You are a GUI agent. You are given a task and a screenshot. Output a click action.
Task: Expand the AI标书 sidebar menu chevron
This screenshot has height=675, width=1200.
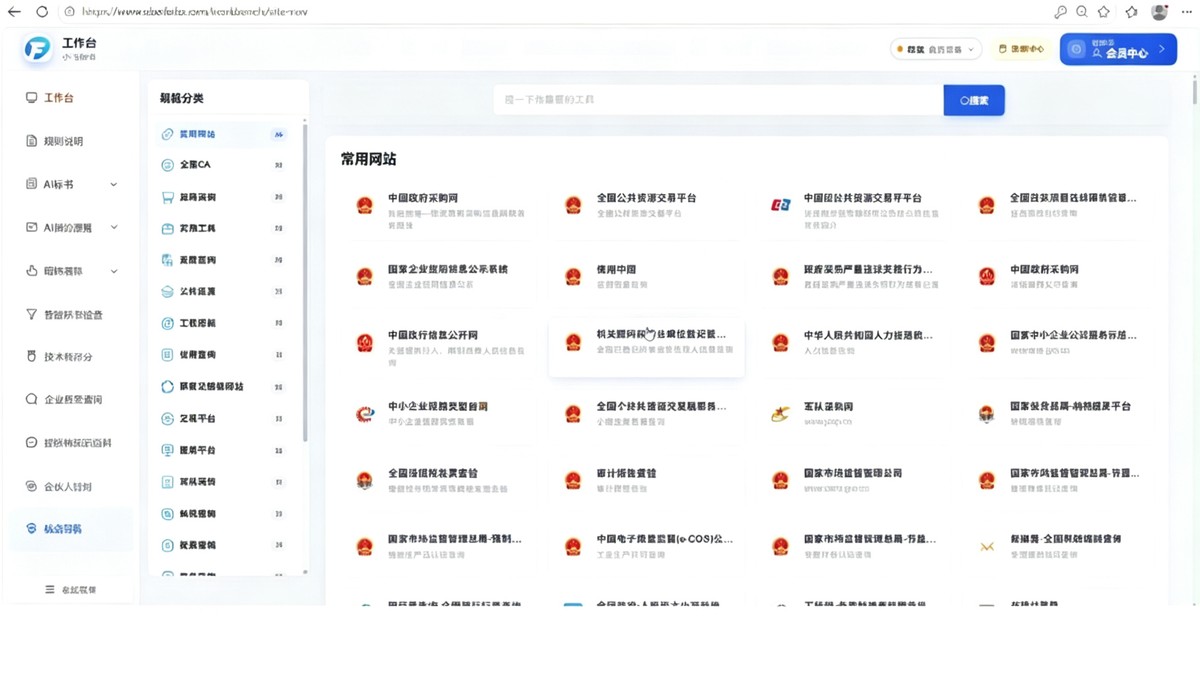(113, 185)
